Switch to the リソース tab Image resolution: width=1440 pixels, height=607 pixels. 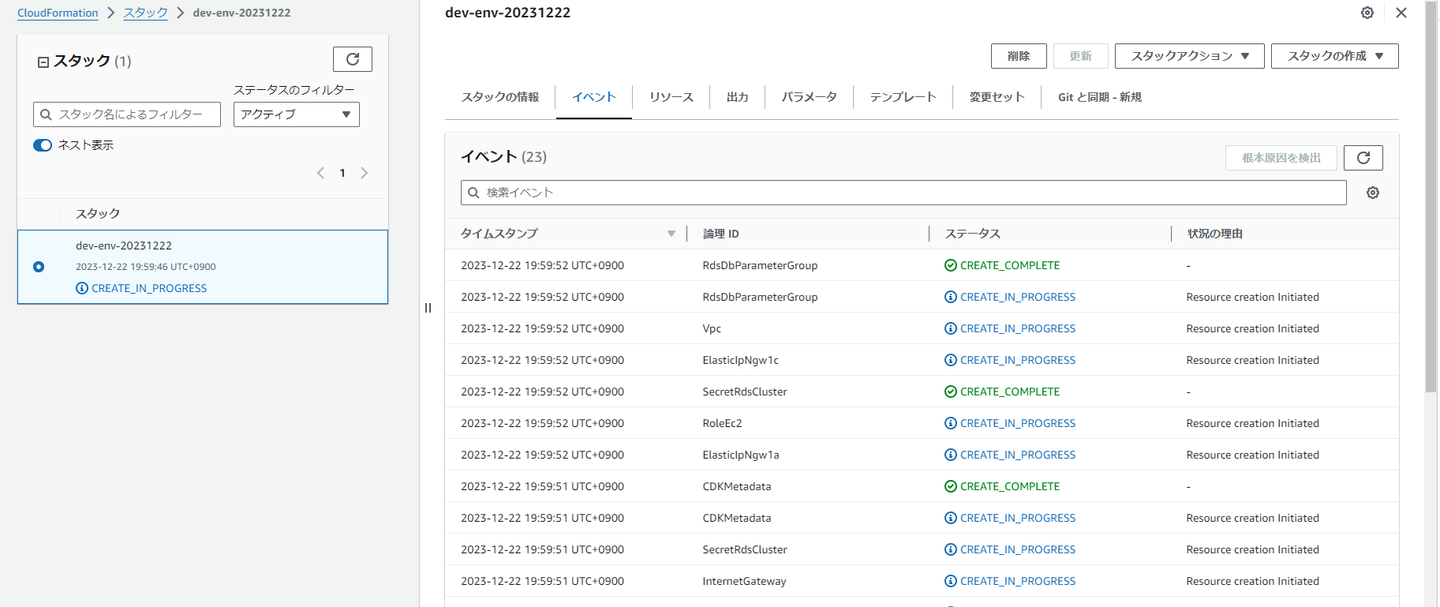(671, 97)
